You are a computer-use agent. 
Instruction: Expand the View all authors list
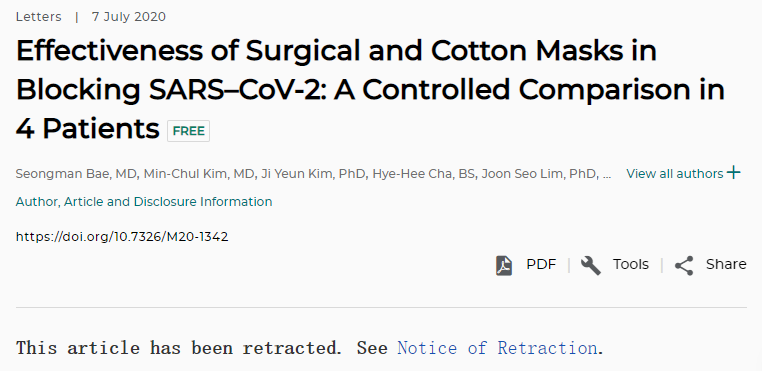(x=675, y=174)
